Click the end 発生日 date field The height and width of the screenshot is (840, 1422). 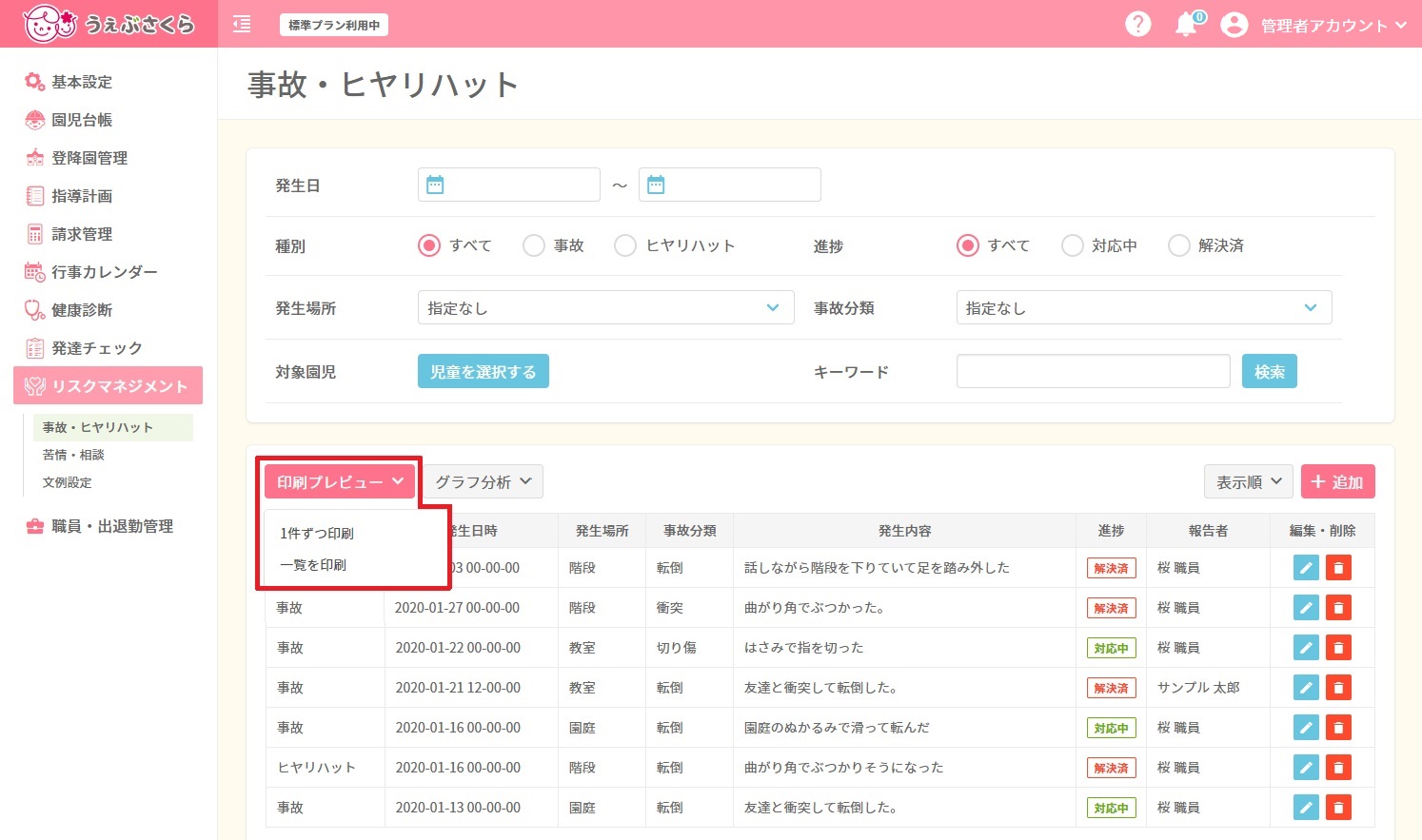[x=730, y=185]
